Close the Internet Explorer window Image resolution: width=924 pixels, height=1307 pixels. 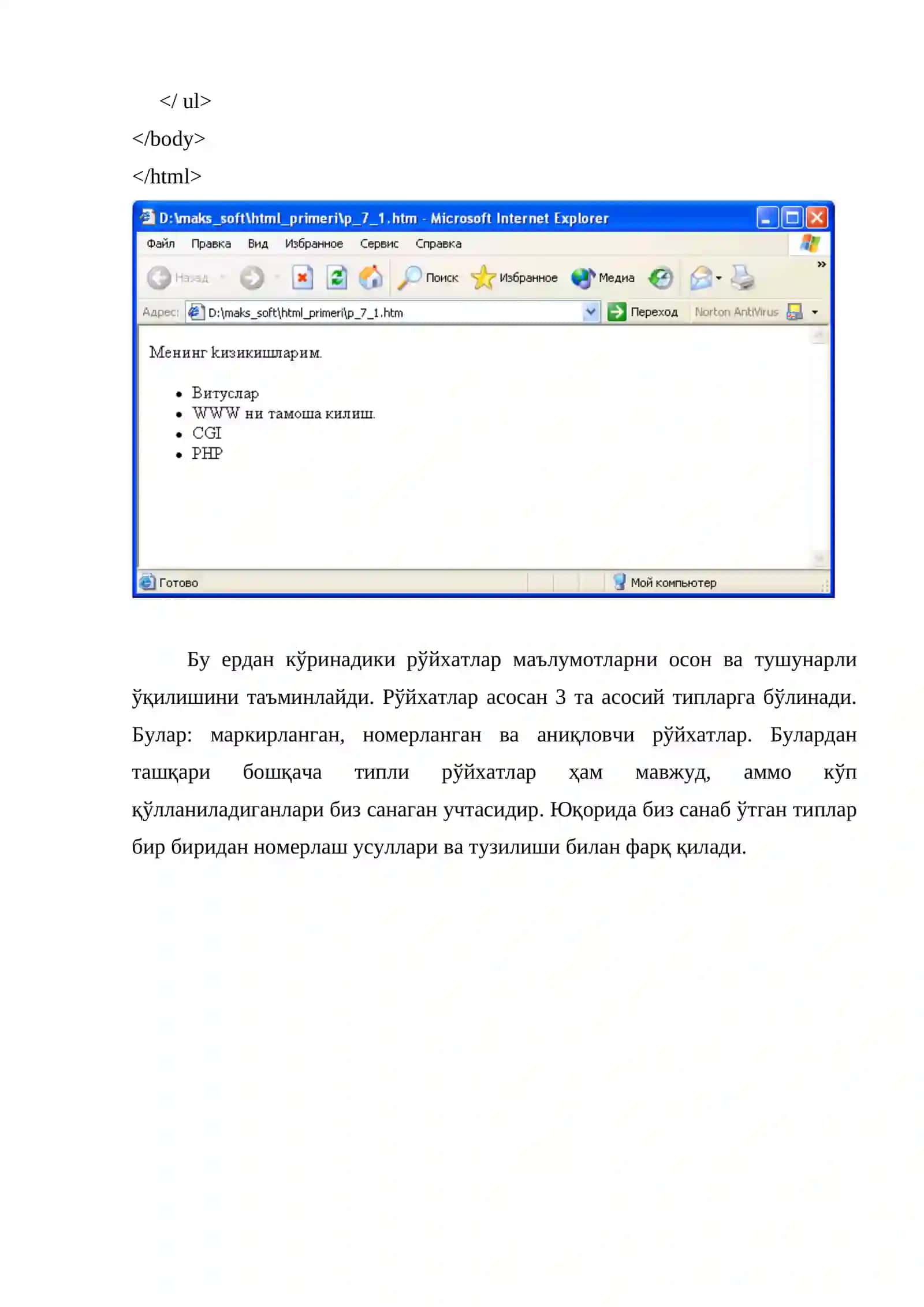pyautogui.click(x=817, y=218)
